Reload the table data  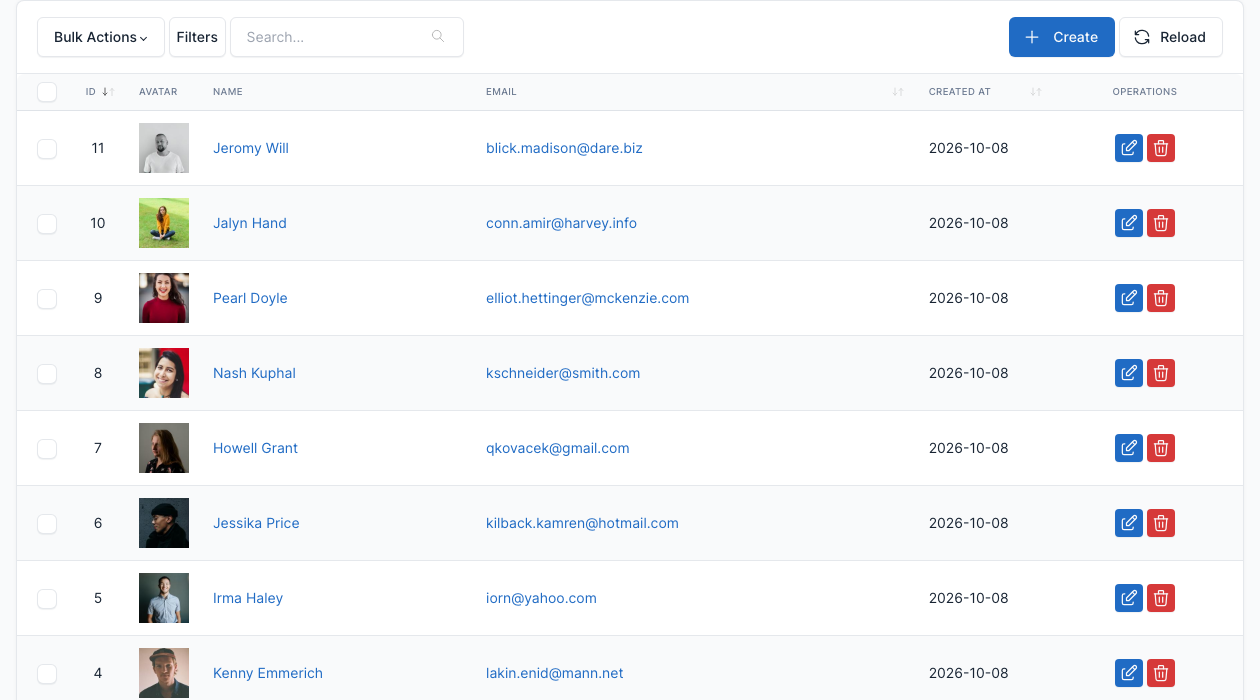[1171, 37]
